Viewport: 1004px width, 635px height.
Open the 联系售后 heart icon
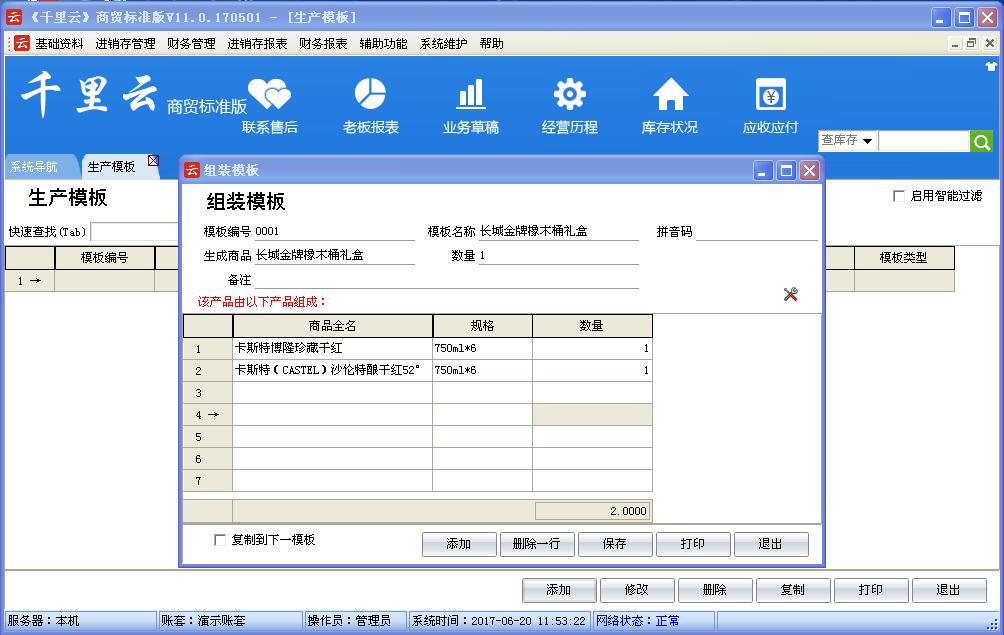[269, 95]
